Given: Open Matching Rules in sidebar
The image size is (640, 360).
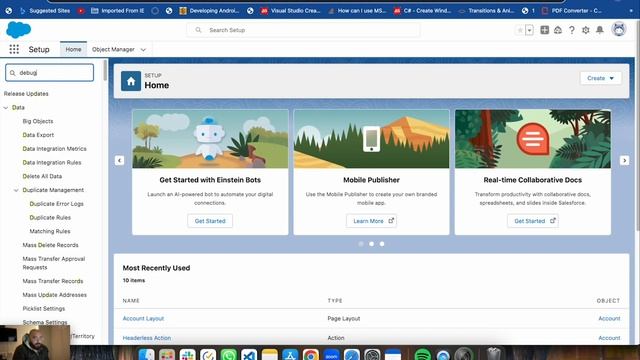Looking at the screenshot, I should (50, 231).
